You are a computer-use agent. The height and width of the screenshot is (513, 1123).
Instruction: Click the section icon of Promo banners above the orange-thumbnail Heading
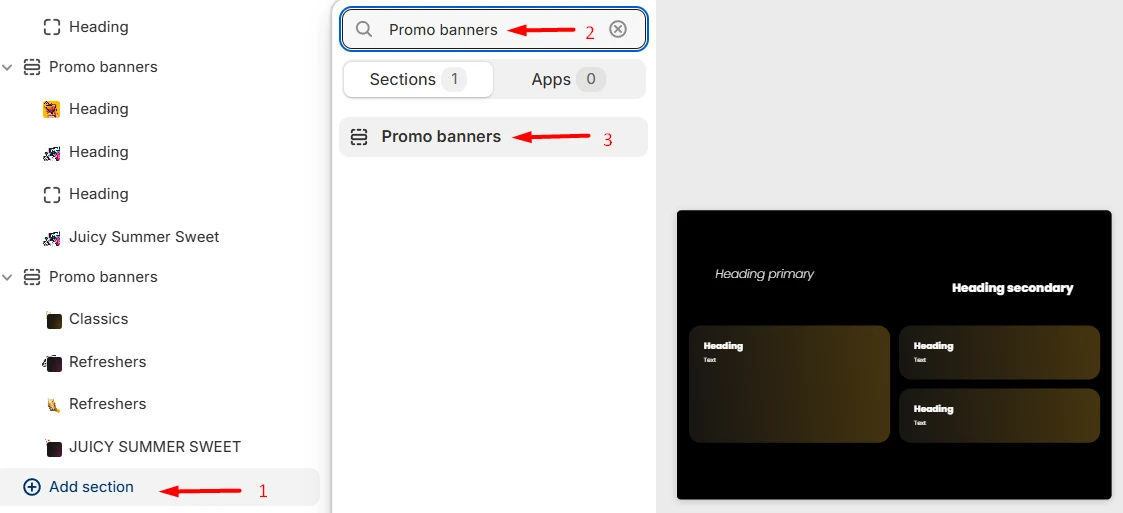(x=32, y=67)
